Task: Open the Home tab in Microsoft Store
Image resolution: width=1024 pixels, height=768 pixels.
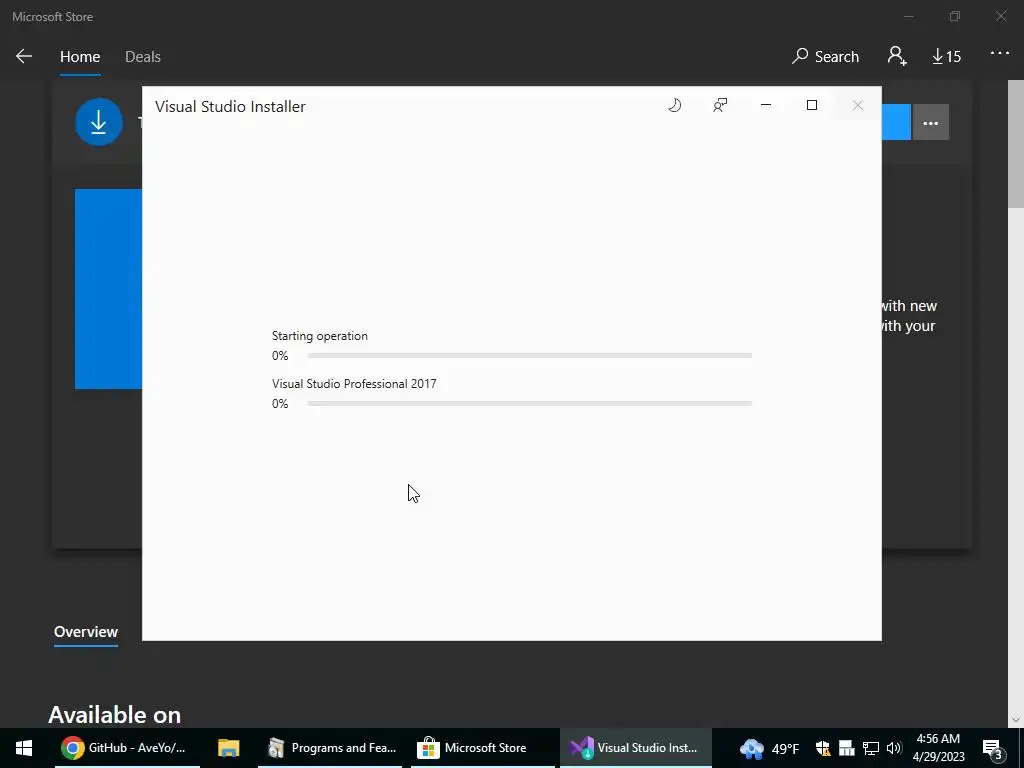Action: tap(80, 57)
